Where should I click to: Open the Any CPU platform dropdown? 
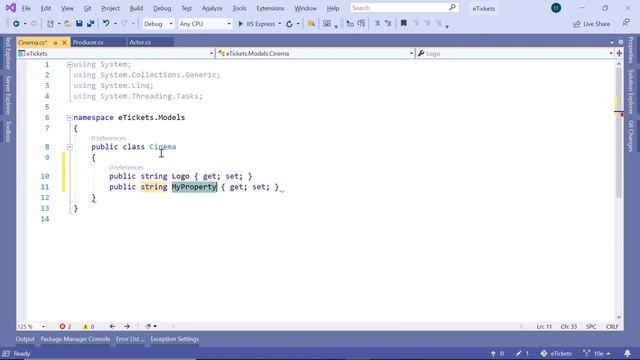click(x=205, y=24)
